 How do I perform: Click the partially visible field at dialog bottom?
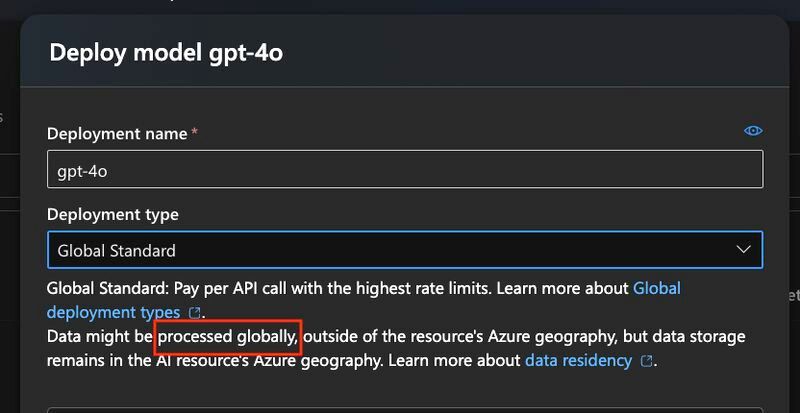click(404, 409)
